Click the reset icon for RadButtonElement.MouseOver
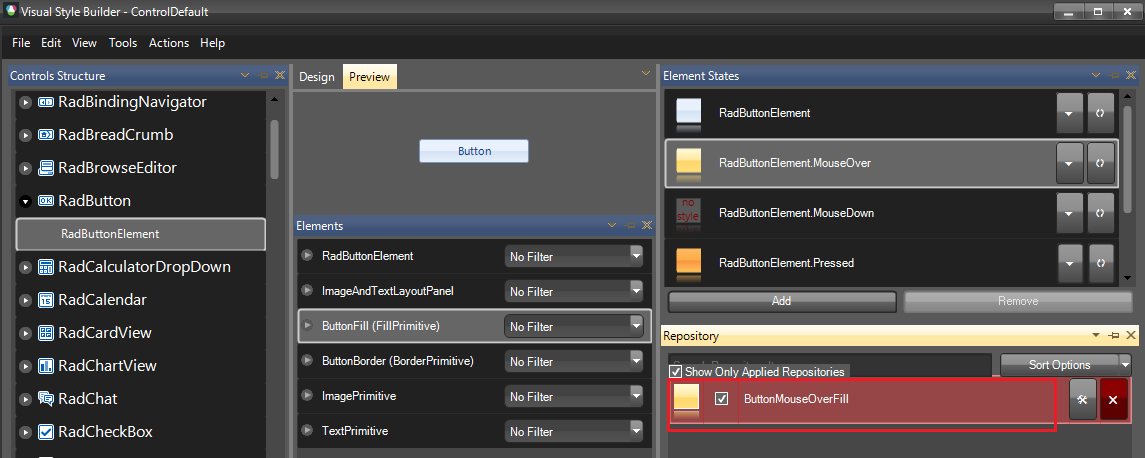1145x458 pixels. [1100, 163]
